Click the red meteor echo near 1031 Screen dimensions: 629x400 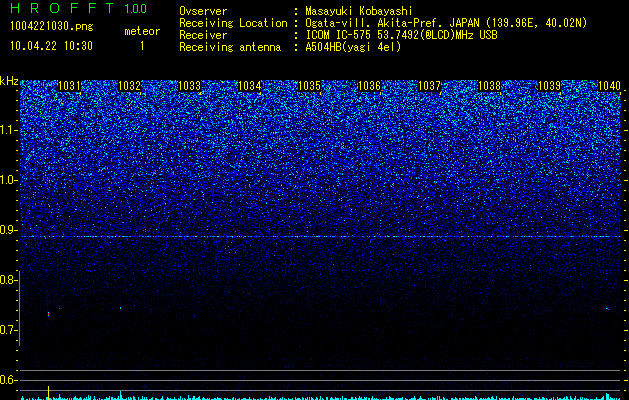pos(49,314)
